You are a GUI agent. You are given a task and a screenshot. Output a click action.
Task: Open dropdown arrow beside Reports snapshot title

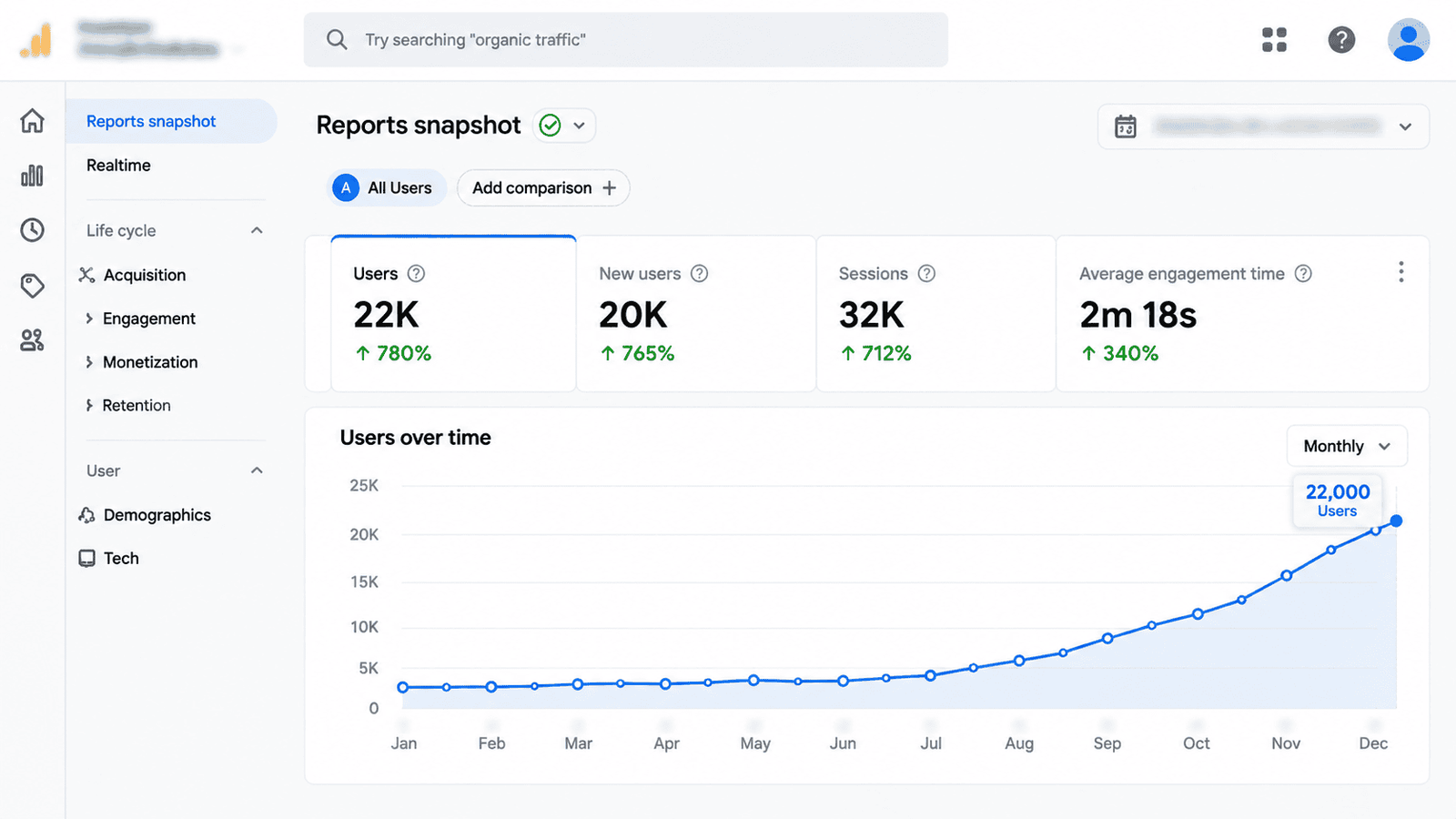579,126
